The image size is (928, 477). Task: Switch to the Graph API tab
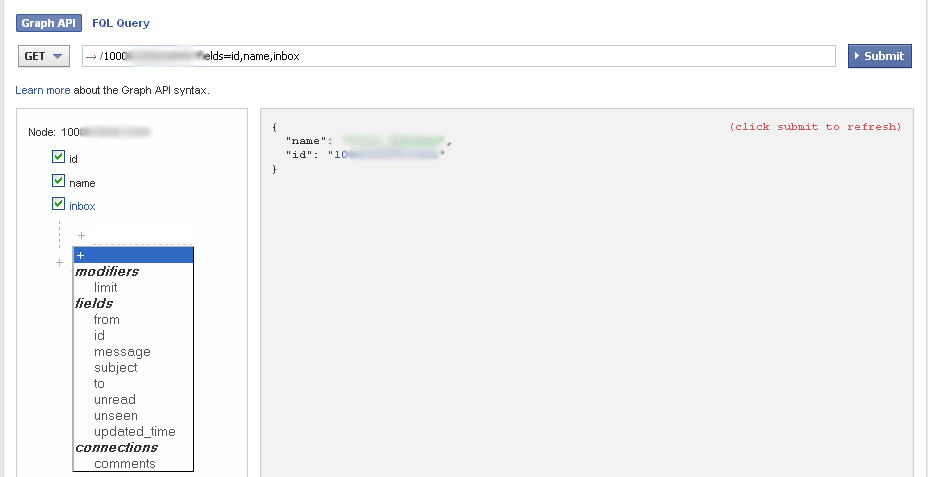[49, 23]
